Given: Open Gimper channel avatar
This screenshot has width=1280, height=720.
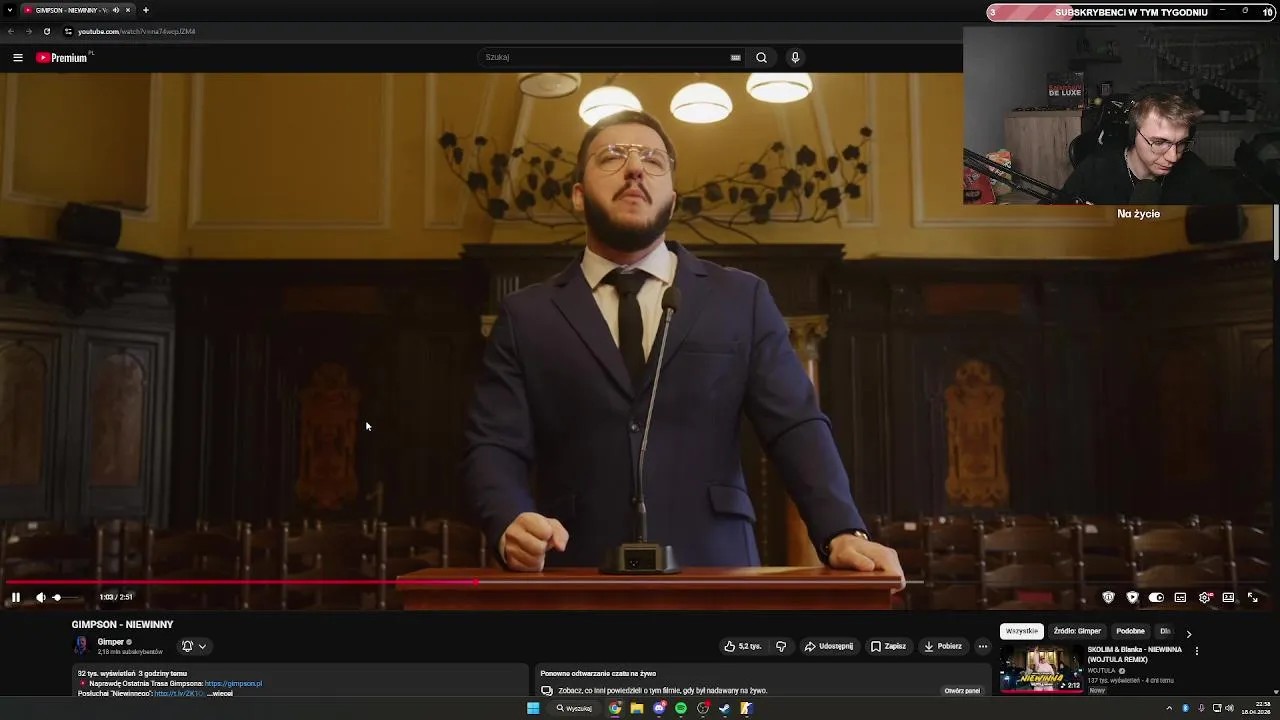Looking at the screenshot, I should click(x=81, y=646).
